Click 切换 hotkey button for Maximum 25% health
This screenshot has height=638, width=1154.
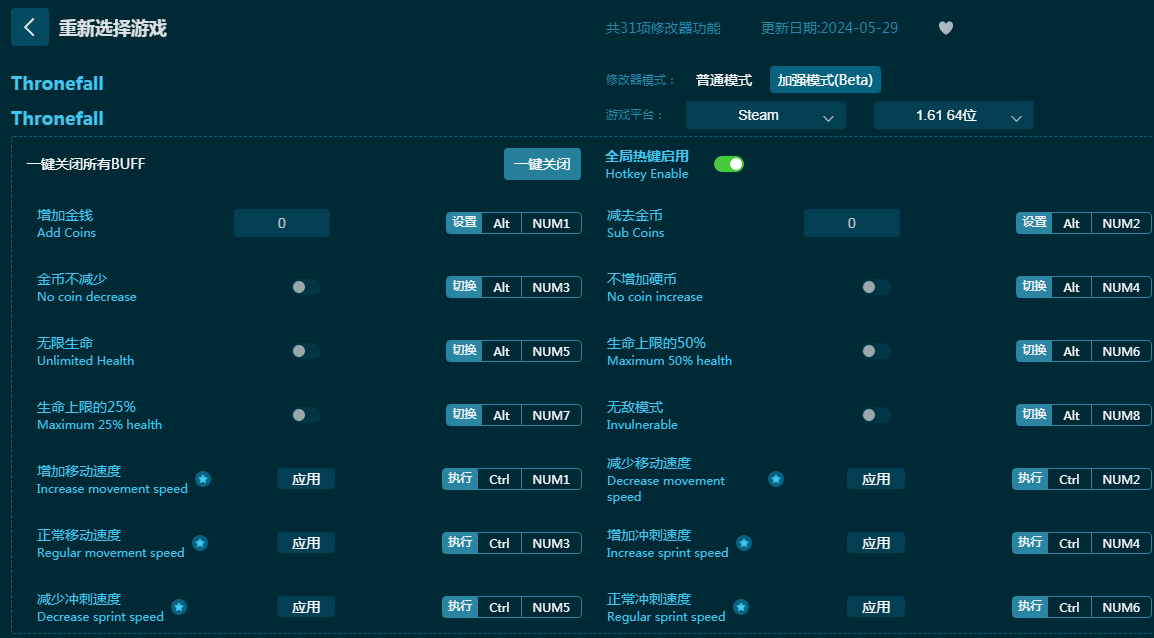[x=464, y=415]
